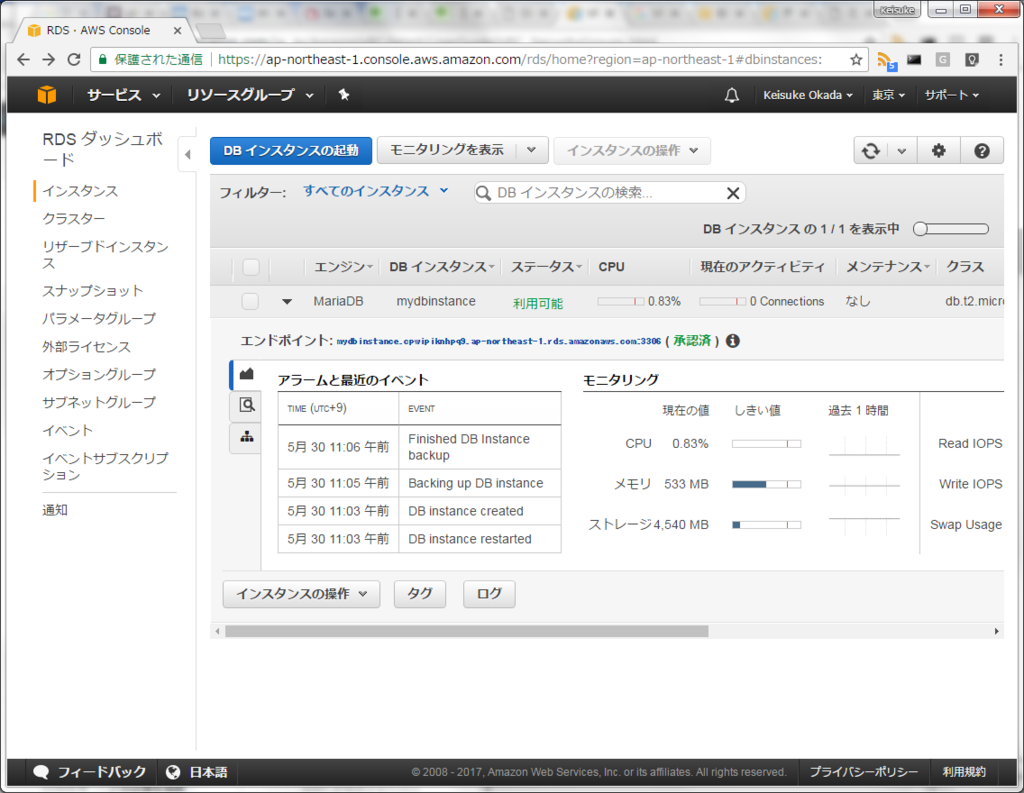
Task: Select 通知 in sidebar
Action: 55,510
